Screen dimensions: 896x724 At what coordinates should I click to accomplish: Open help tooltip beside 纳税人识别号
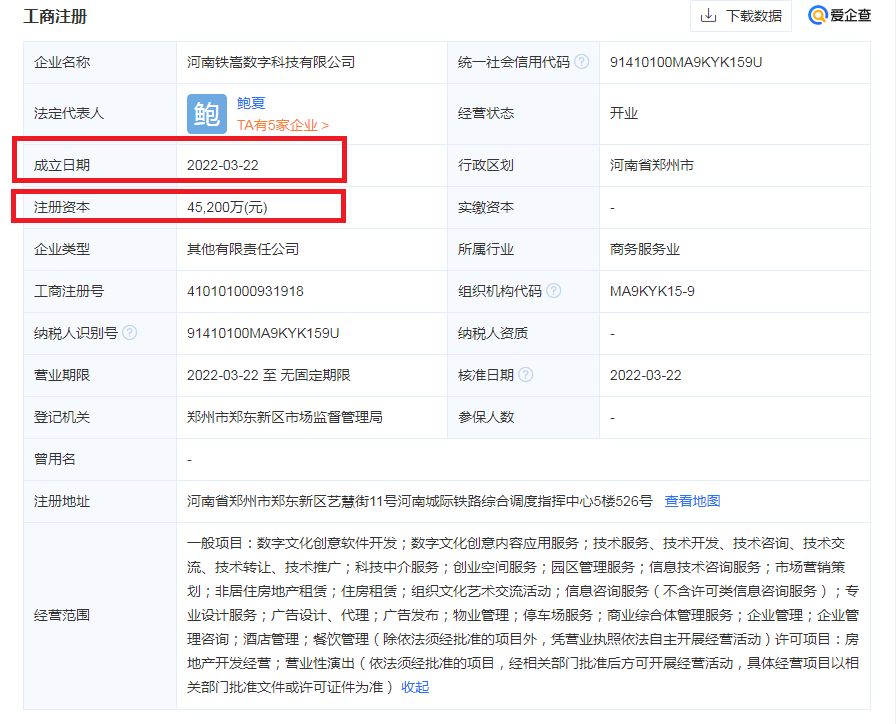coord(128,333)
